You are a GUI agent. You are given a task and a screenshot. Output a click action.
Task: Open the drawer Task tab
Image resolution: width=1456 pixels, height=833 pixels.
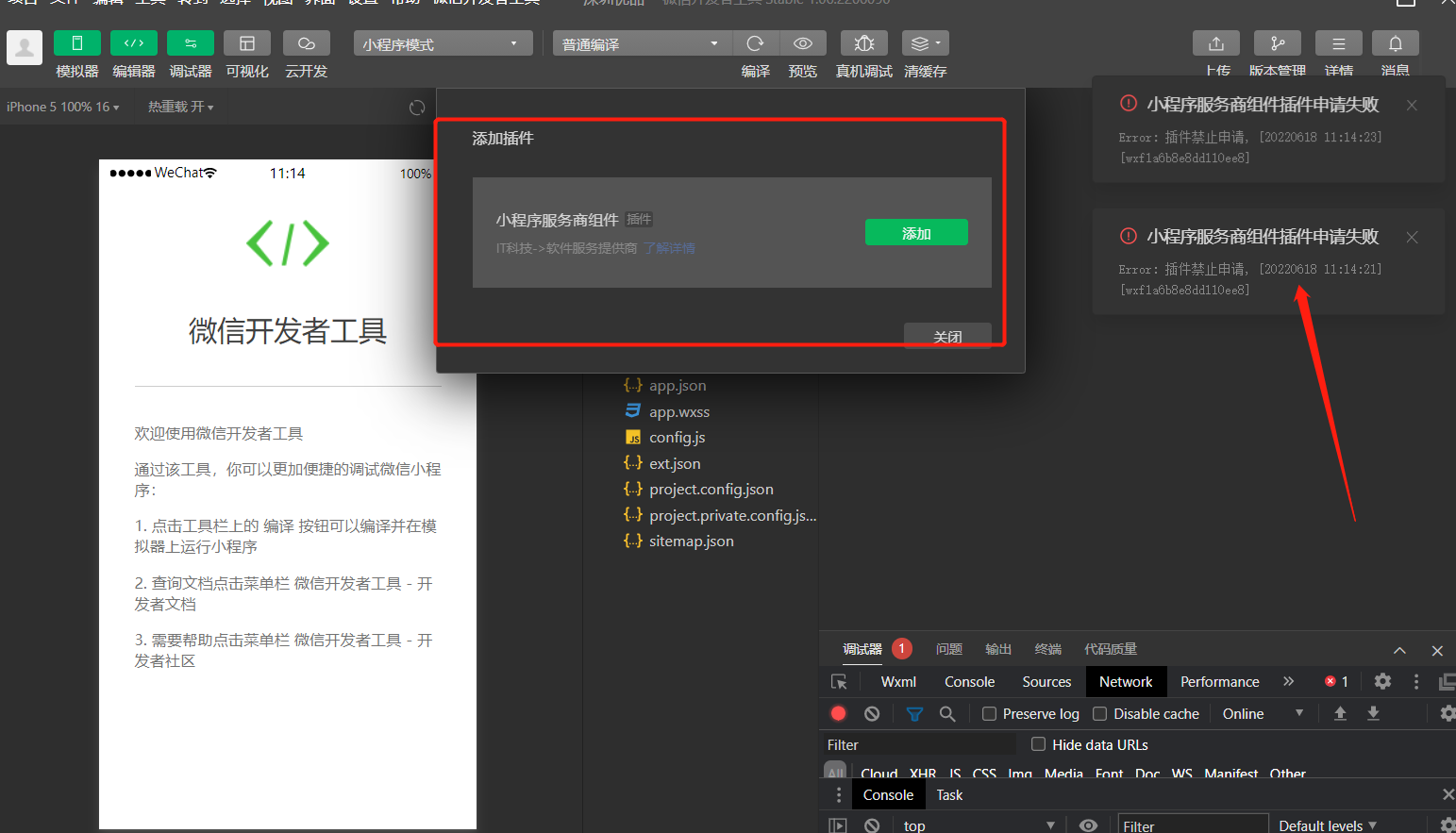coord(949,795)
